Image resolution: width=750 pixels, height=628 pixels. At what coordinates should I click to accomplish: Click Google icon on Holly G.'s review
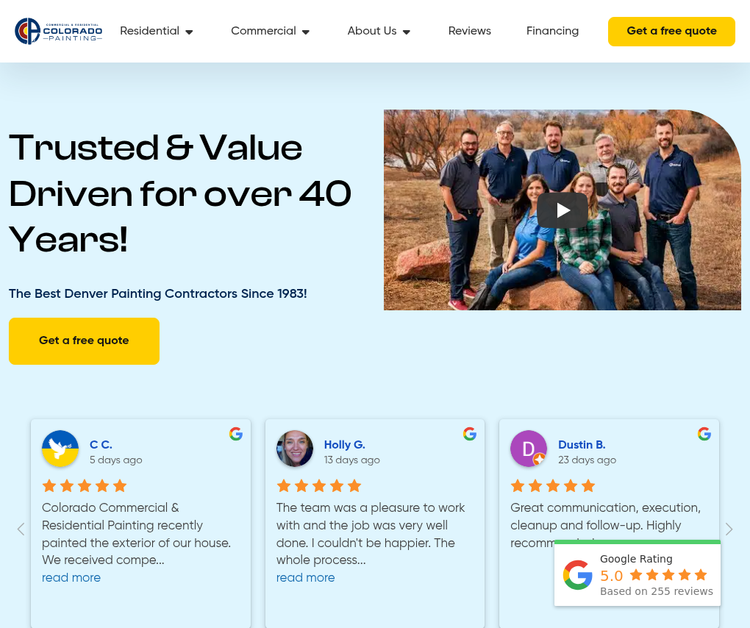click(x=470, y=434)
